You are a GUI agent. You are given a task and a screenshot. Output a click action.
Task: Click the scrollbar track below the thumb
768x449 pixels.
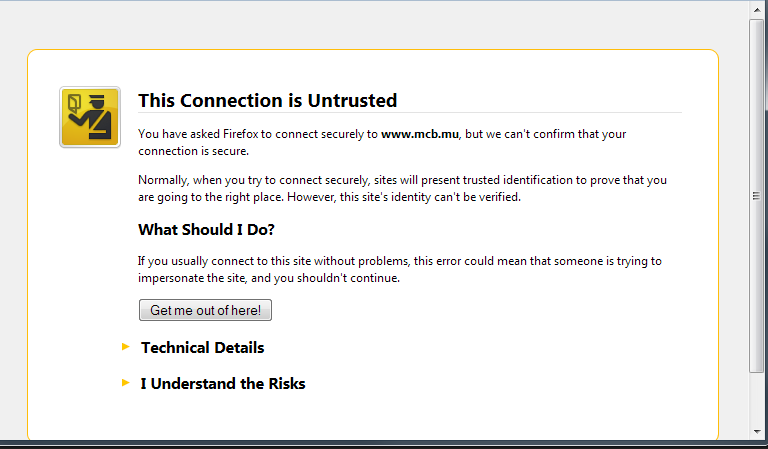click(x=758, y=400)
